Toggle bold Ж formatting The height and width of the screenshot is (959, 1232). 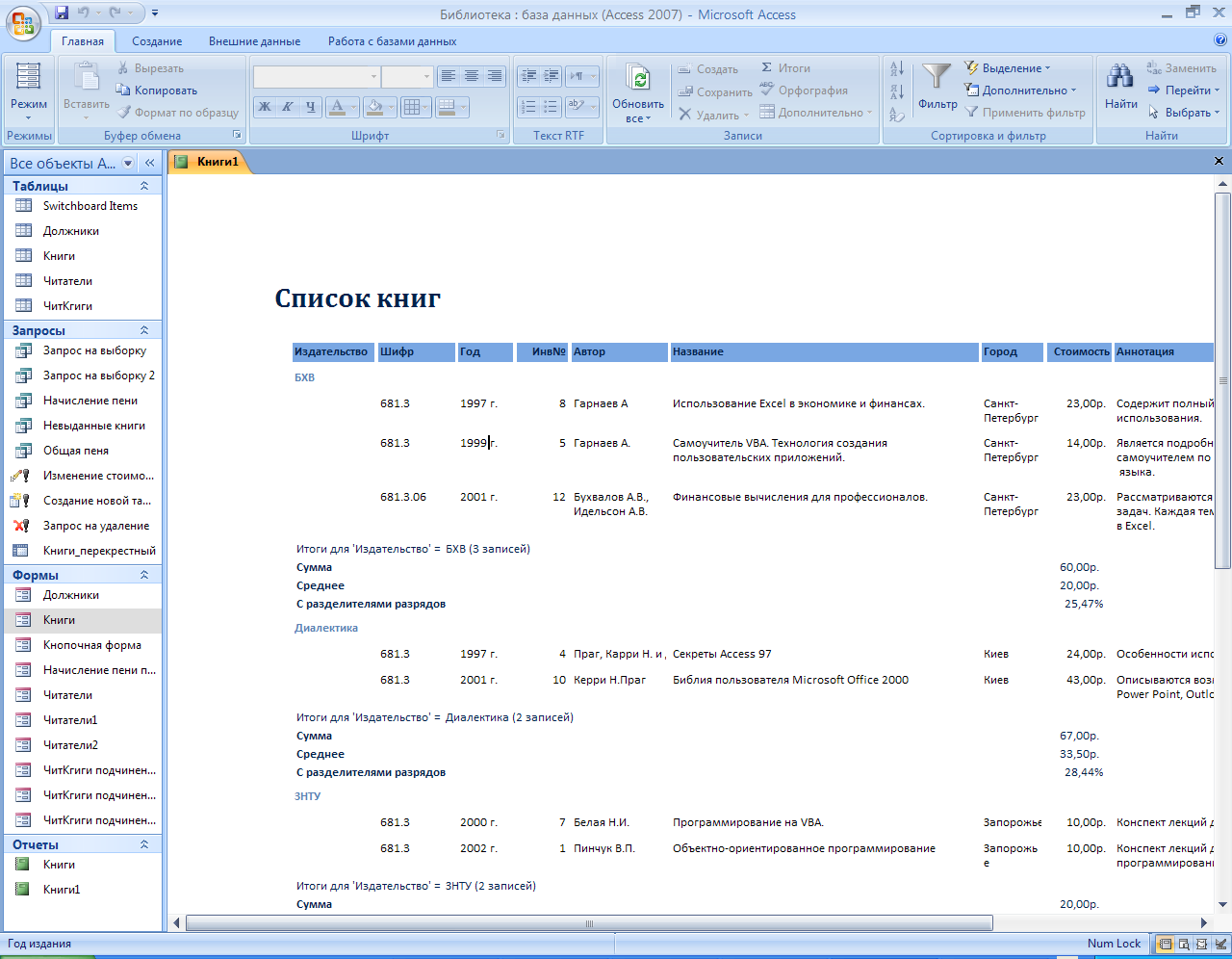pyautogui.click(x=265, y=107)
